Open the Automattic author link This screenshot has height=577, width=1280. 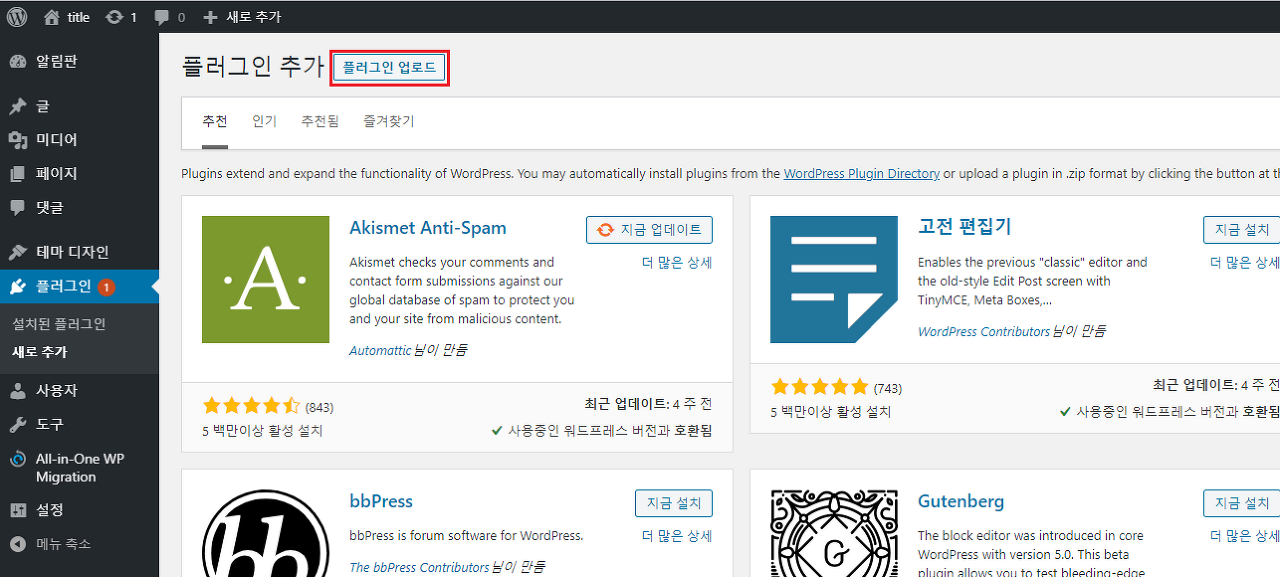(x=380, y=351)
